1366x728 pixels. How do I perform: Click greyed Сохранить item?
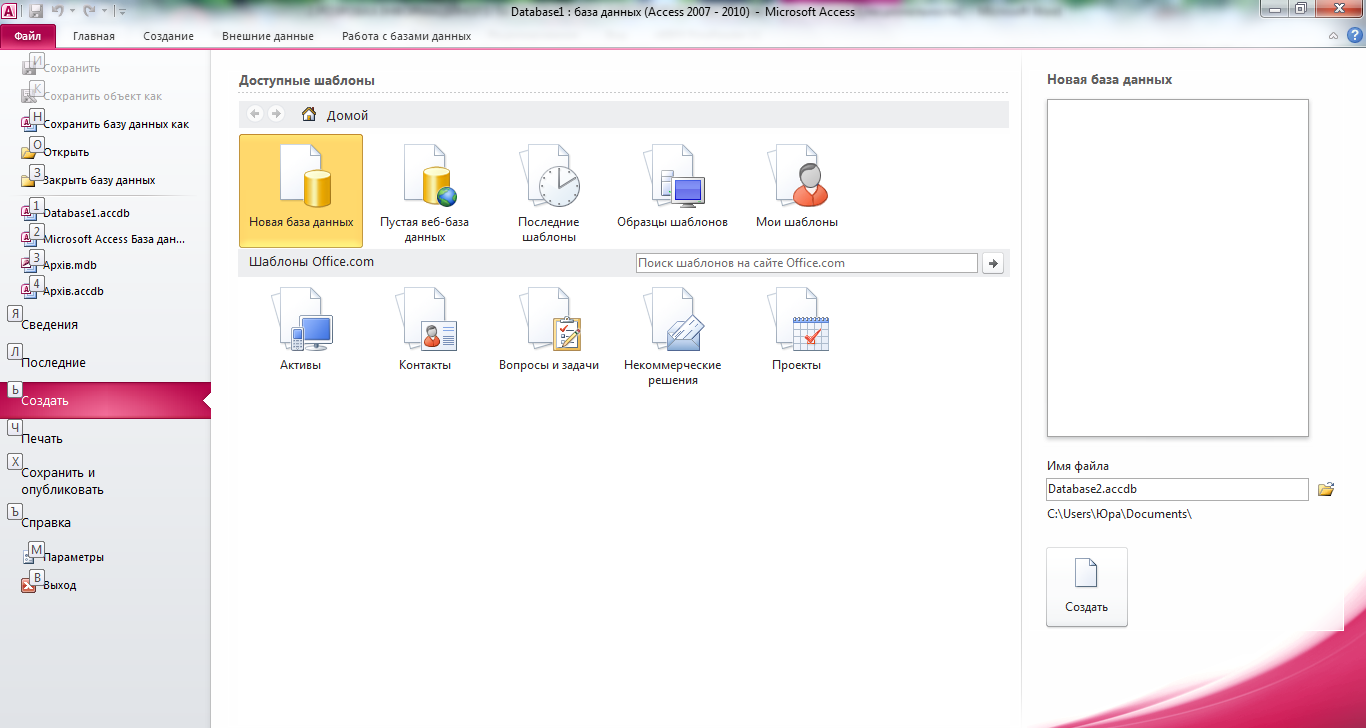pyautogui.click(x=60, y=68)
